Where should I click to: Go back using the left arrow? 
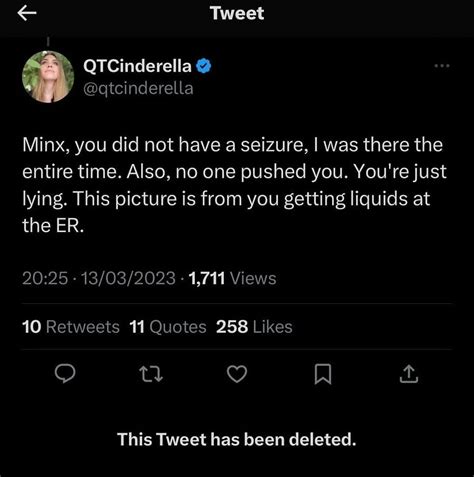pos(27,14)
